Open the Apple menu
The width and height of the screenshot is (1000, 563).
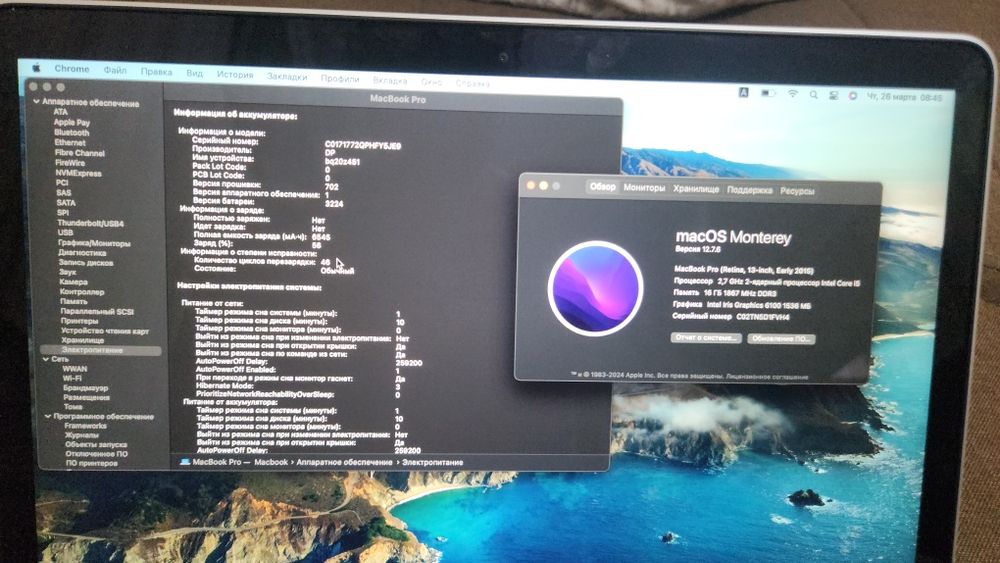coord(36,68)
